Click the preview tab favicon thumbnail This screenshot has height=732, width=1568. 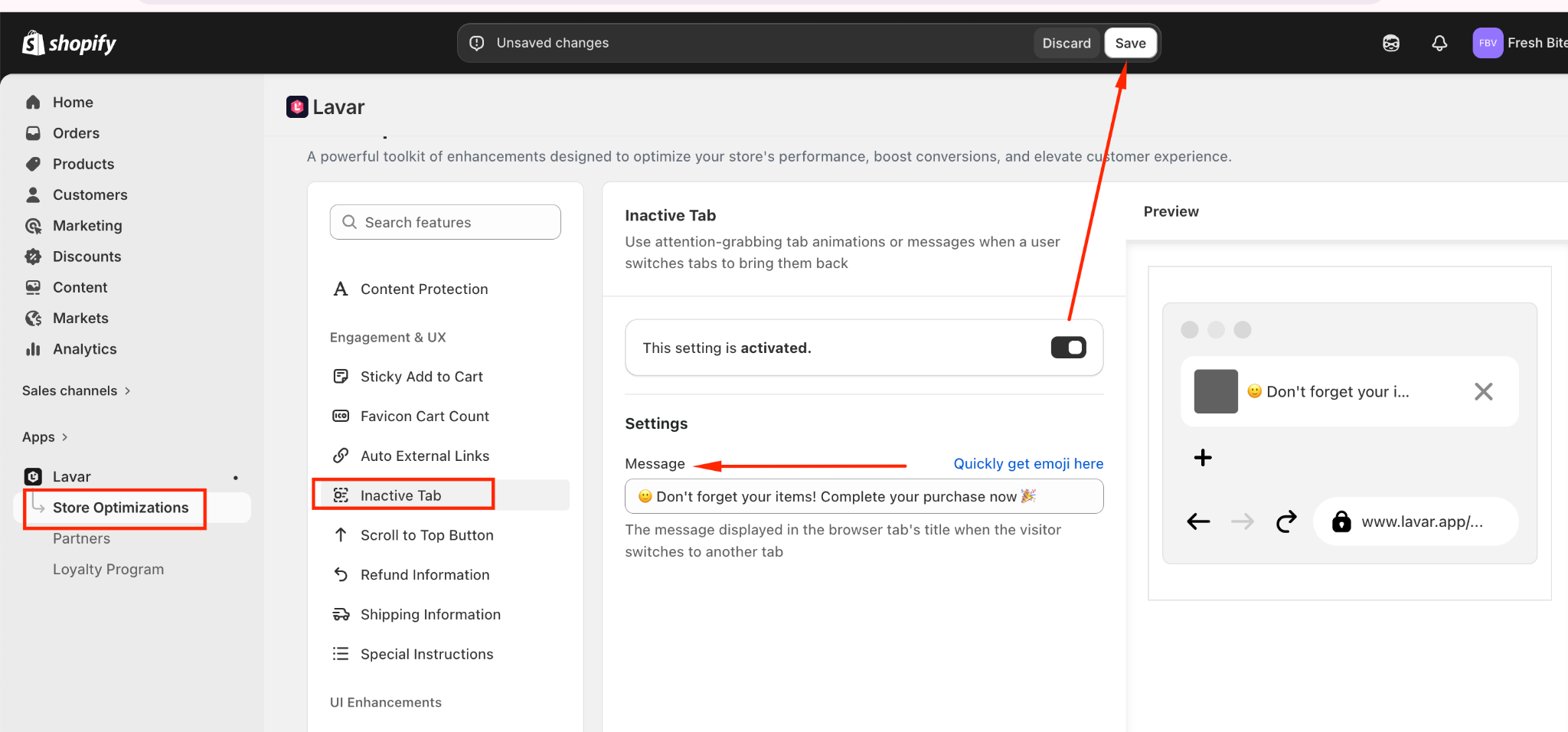1216,391
